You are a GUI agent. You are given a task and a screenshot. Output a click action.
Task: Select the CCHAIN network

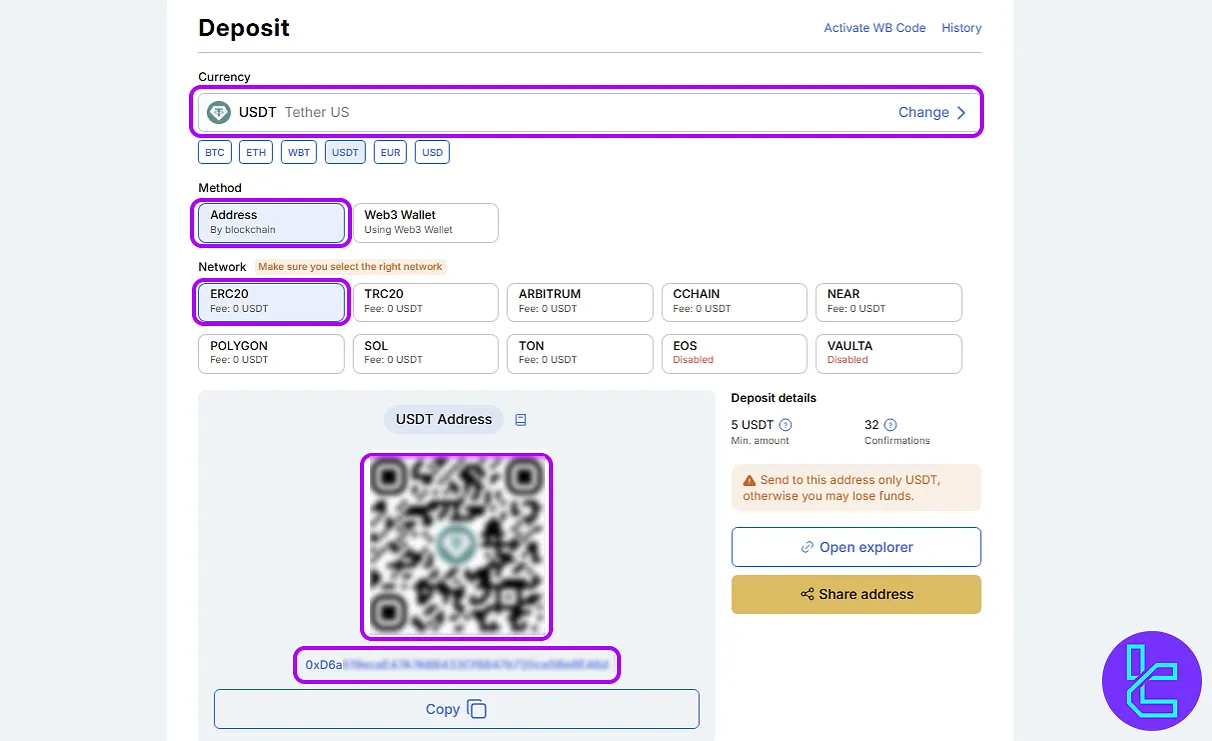(734, 302)
